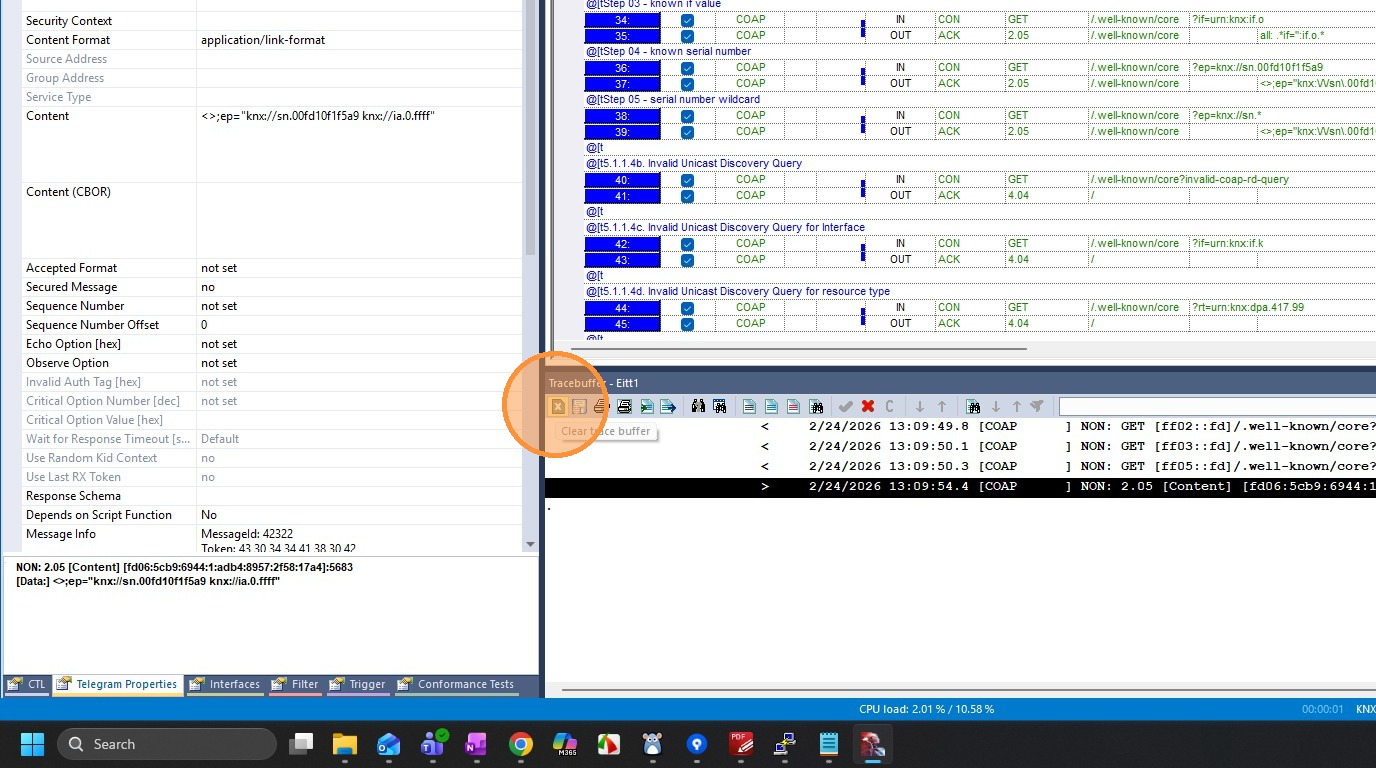This screenshot has height=768, width=1376.
Task: Open the PDF editor taskbar icon
Action: pyautogui.click(x=741, y=744)
